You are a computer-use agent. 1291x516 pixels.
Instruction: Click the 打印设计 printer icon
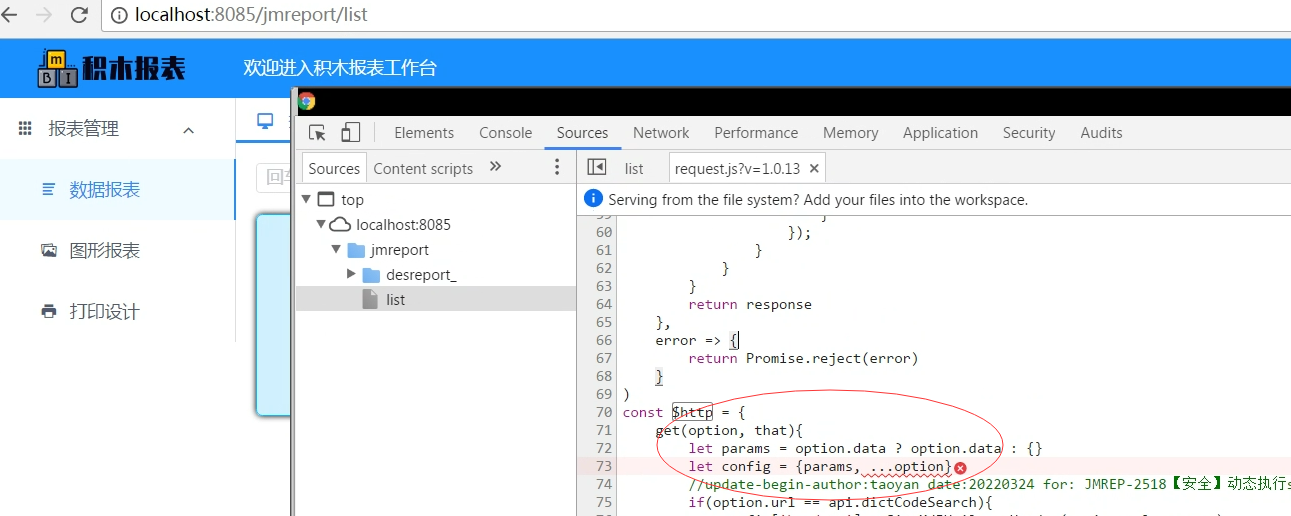tap(48, 311)
